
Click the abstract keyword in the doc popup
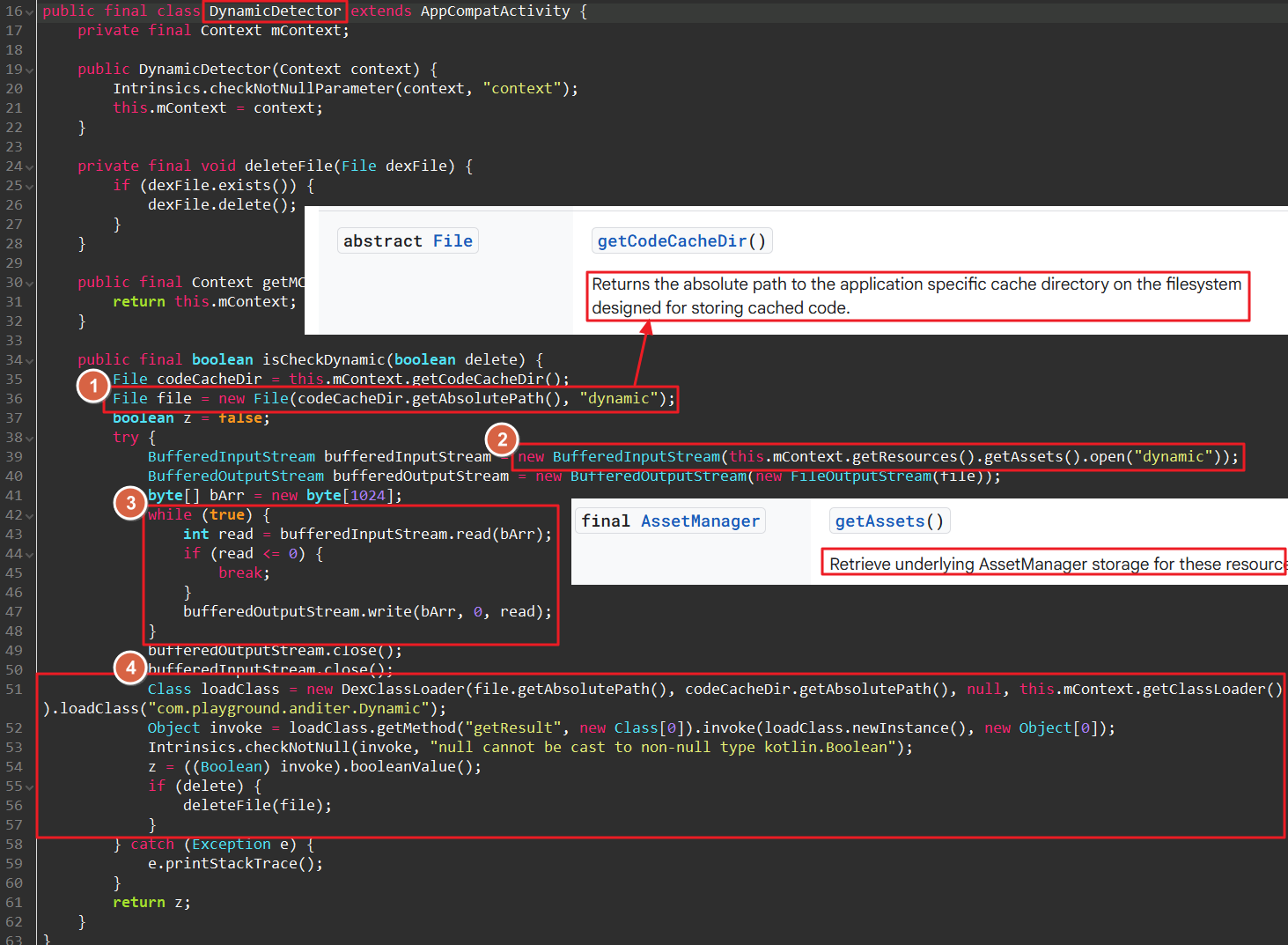point(383,241)
